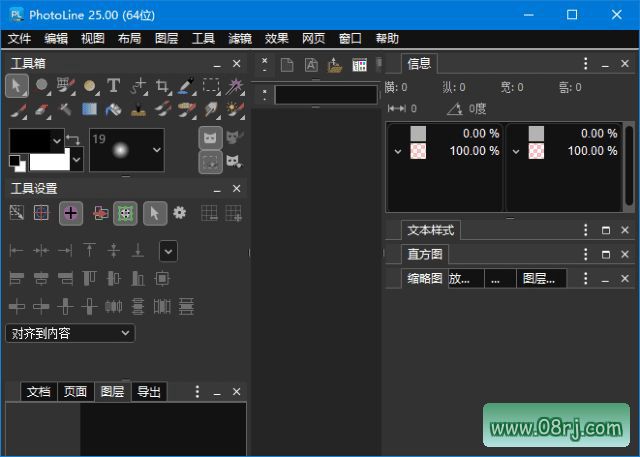Click the center-in-frame alignment icon
The height and width of the screenshot is (457, 640).
pyautogui.click(x=162, y=279)
